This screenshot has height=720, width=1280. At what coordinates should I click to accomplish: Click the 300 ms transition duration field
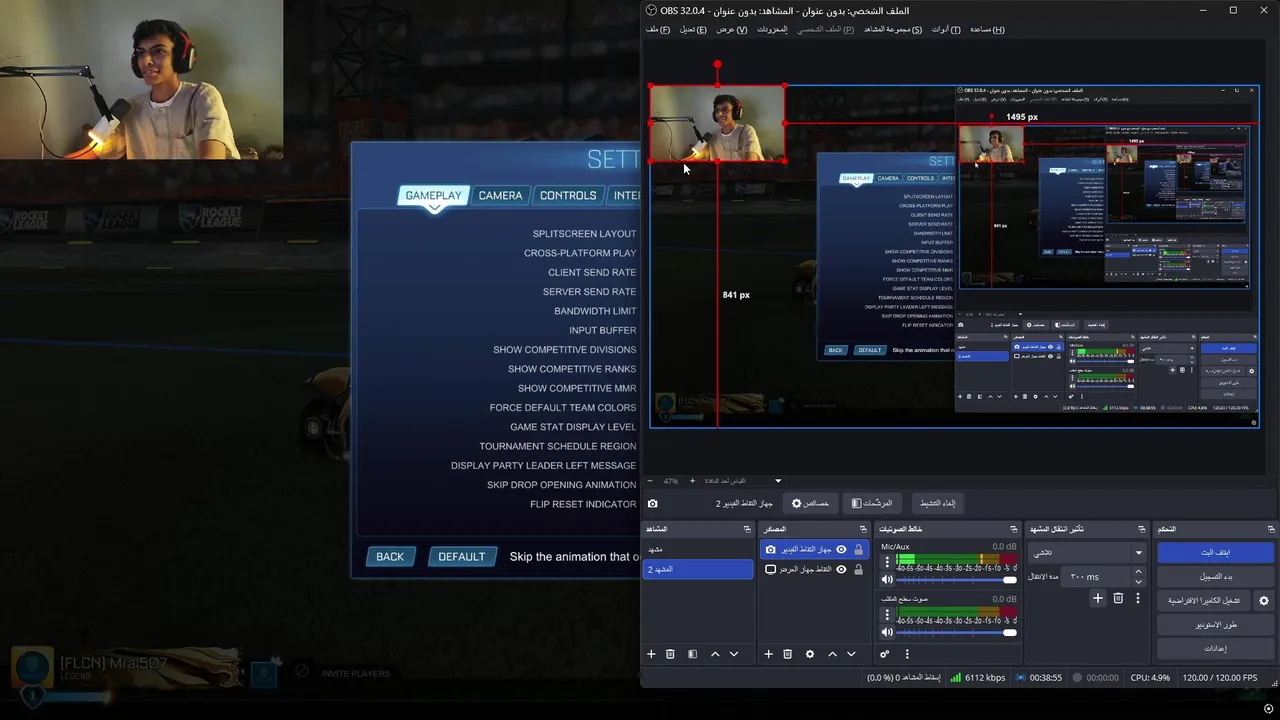(1096, 577)
